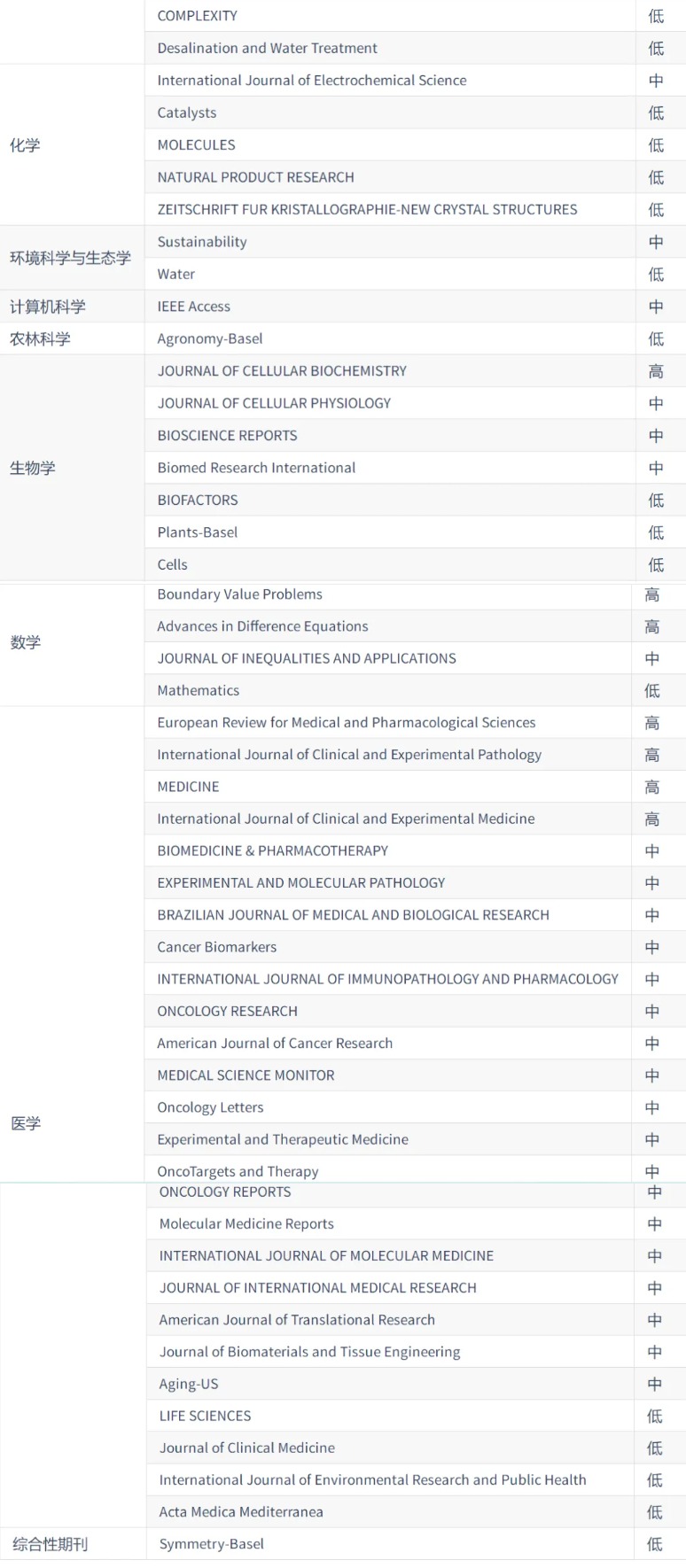Click OncoTargets and Therapy
This screenshot has width=686, height=1568.
pos(238,1172)
